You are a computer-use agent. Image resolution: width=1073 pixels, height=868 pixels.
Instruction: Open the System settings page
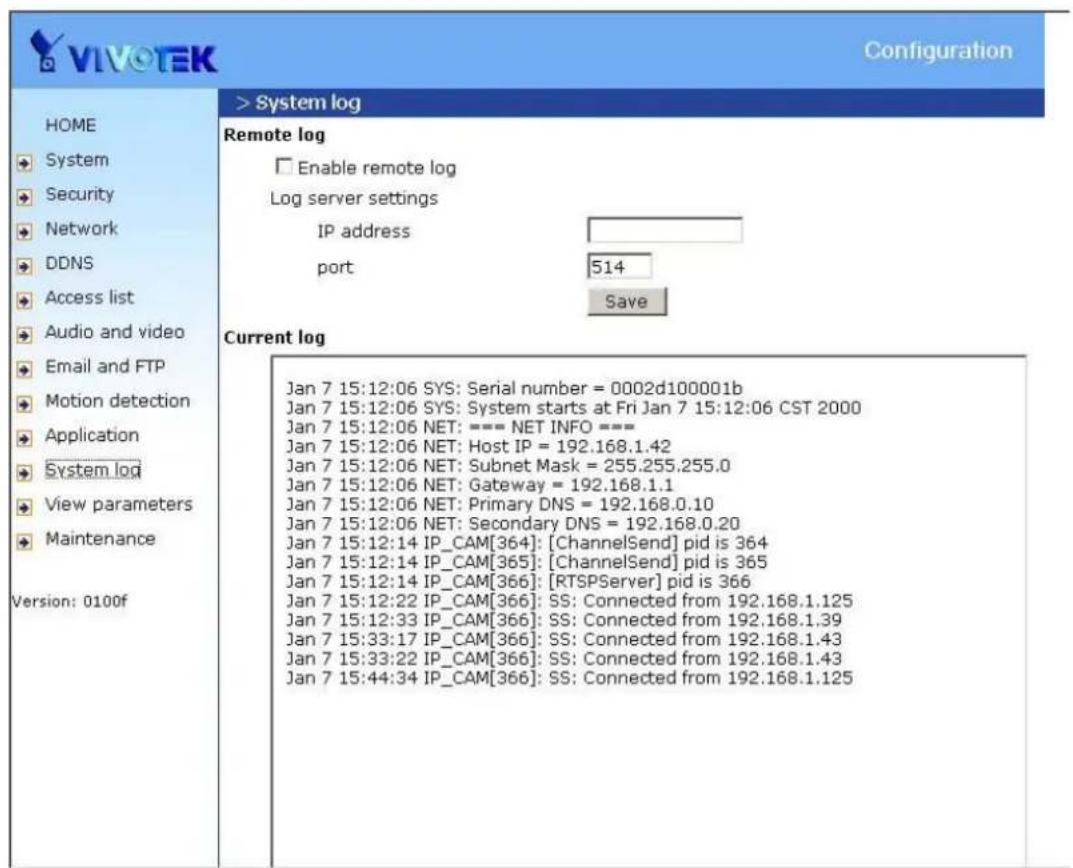(77, 160)
